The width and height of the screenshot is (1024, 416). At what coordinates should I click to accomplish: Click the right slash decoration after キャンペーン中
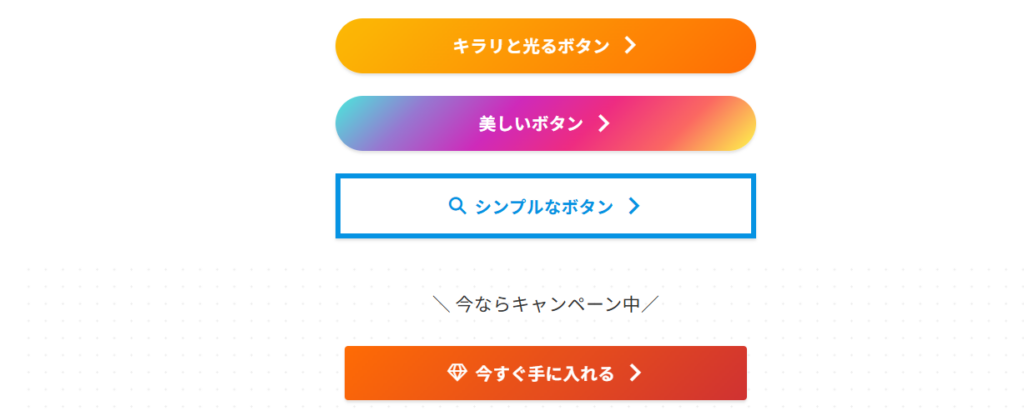[x=650, y=304]
